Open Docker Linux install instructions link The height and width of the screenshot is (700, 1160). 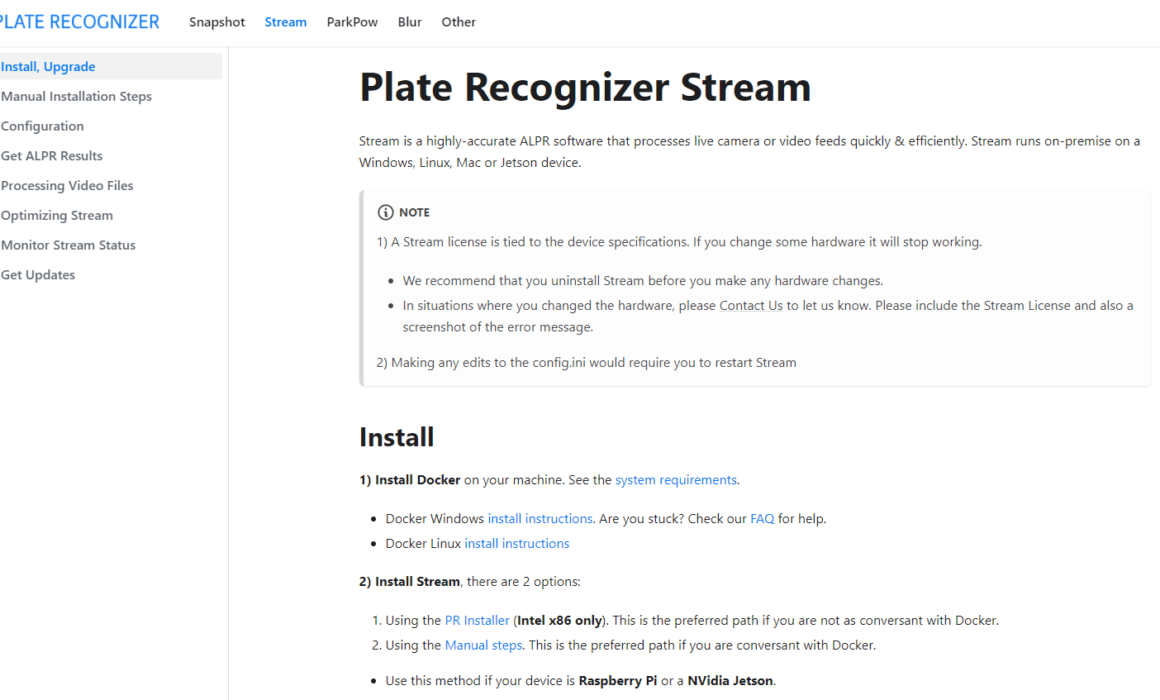point(517,543)
